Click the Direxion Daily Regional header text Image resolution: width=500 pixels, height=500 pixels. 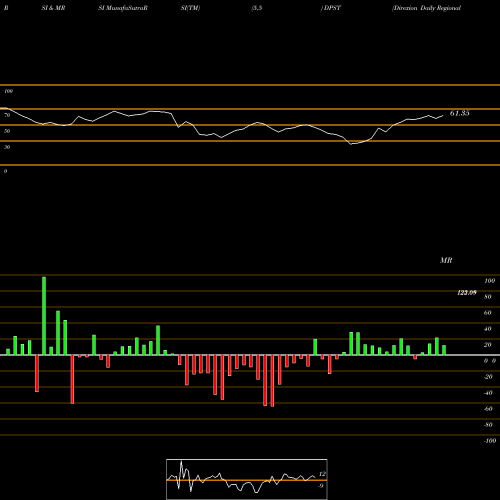(x=427, y=8)
